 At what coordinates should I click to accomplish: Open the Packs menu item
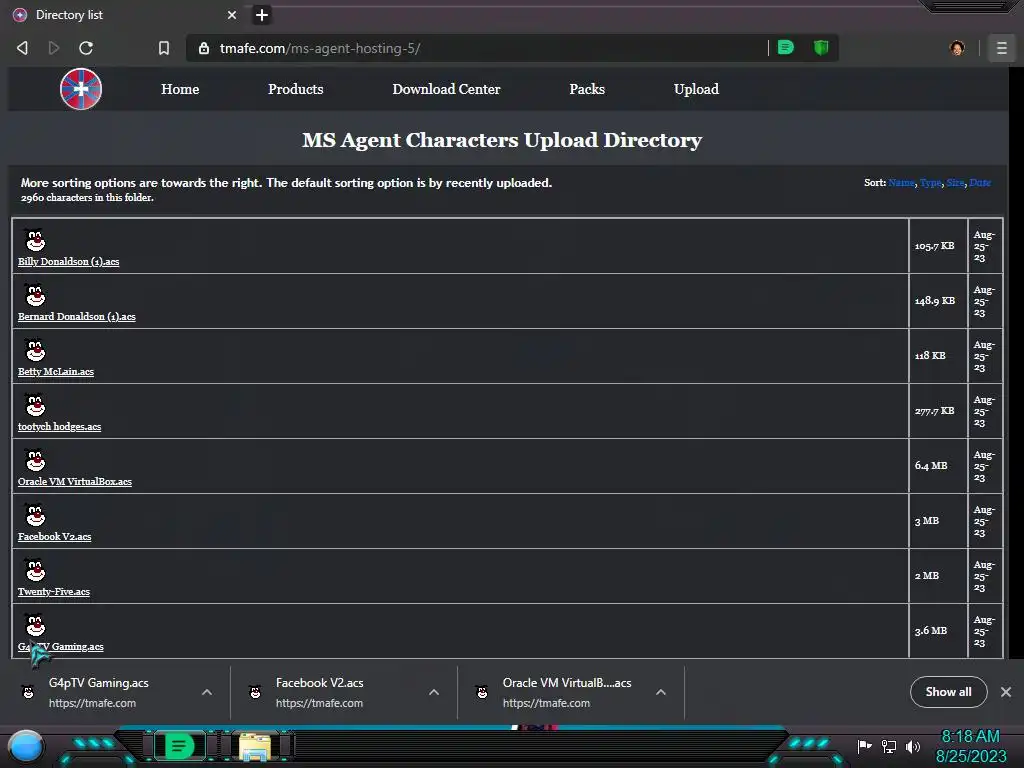[x=586, y=89]
